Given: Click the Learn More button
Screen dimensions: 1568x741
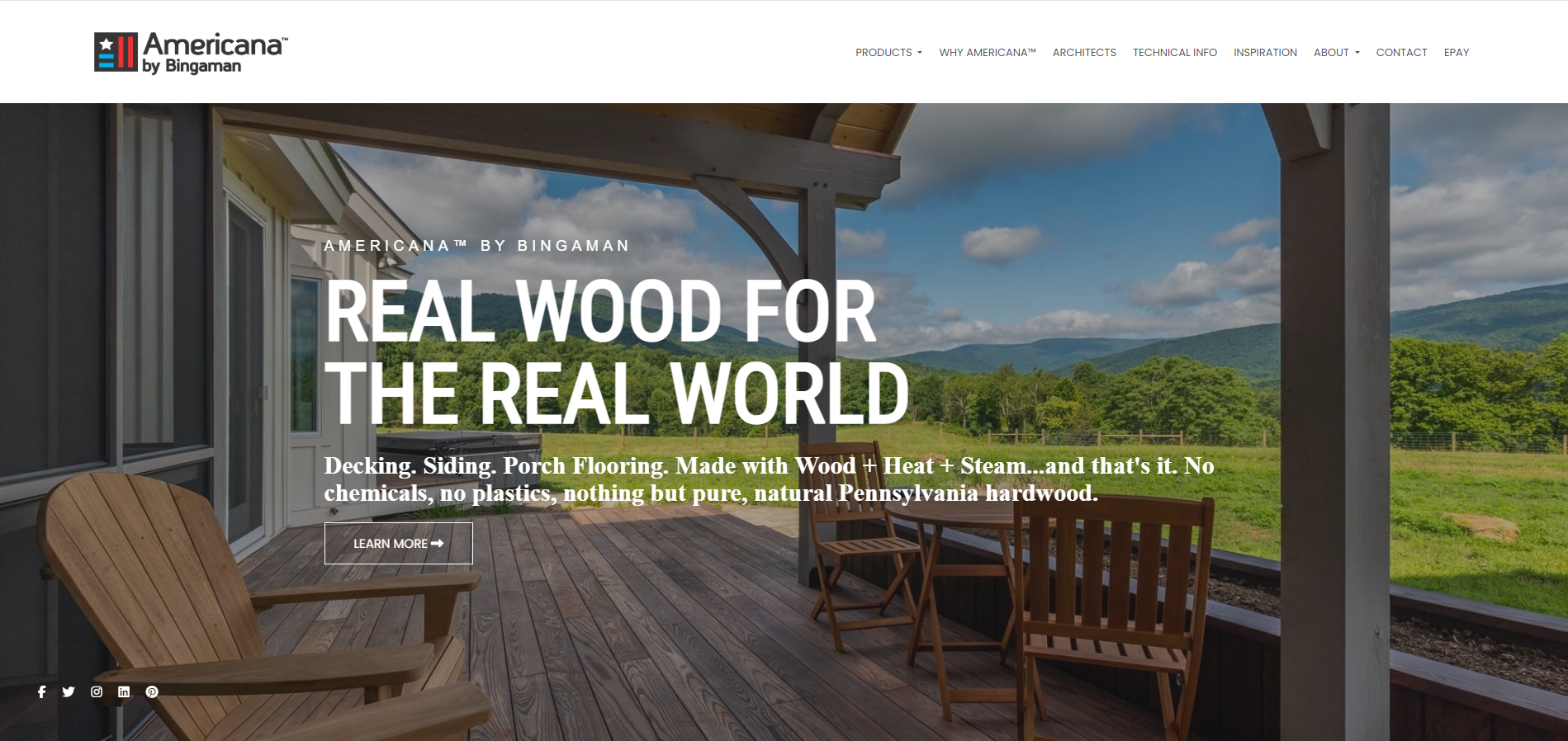Looking at the screenshot, I should (399, 543).
